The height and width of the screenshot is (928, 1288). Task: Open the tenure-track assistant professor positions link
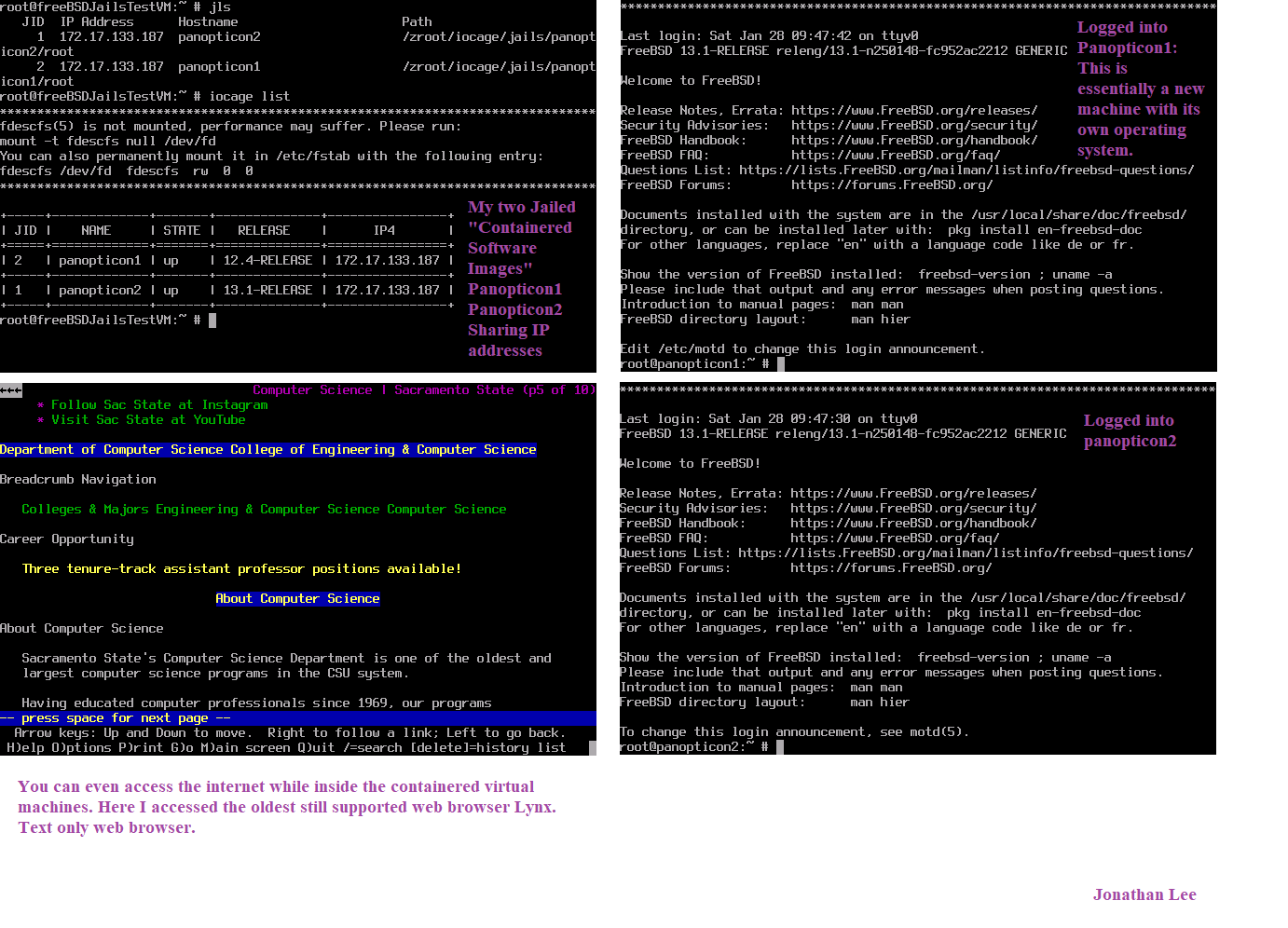(x=241, y=569)
